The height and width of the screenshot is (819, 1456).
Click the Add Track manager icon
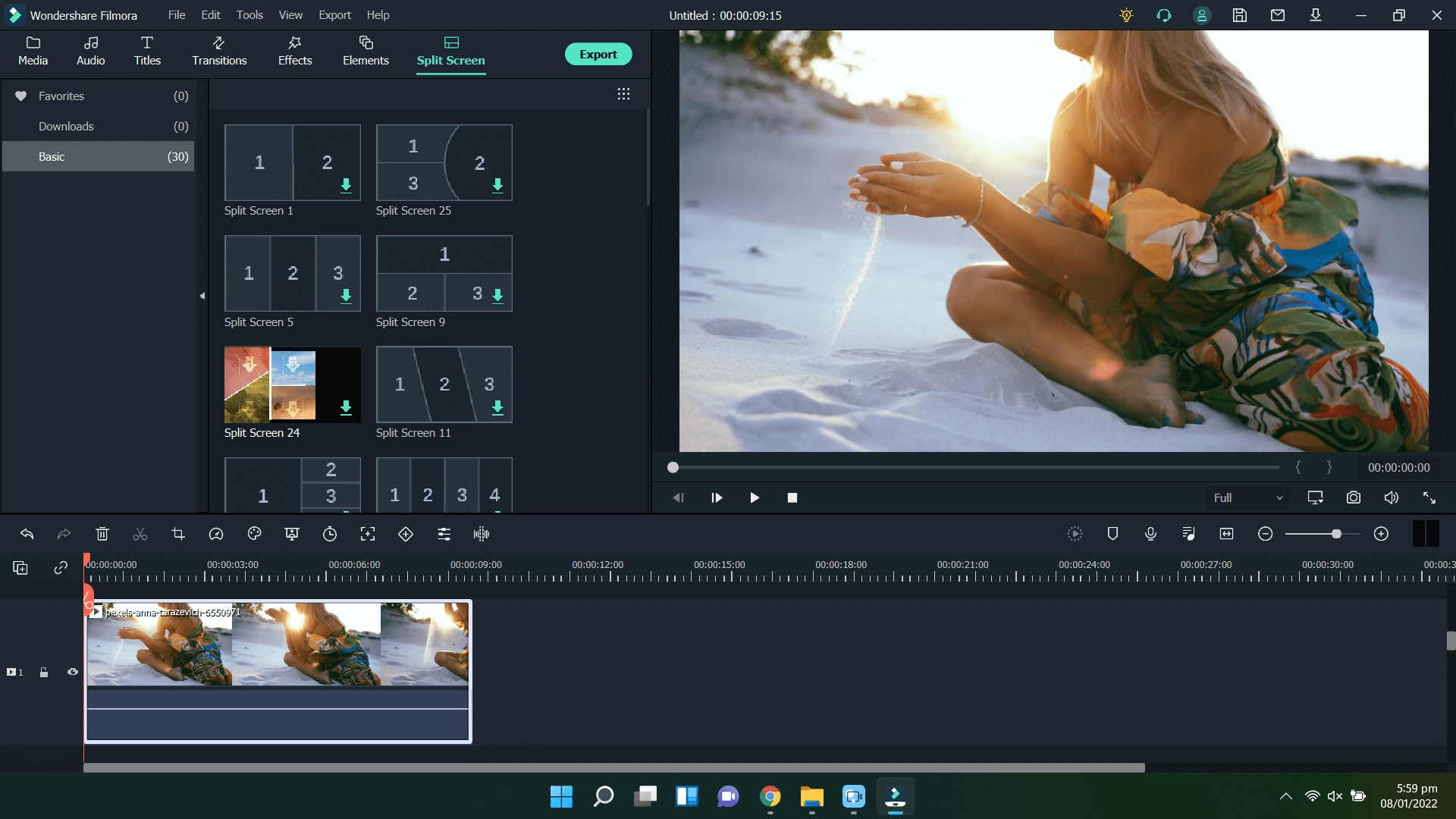click(20, 567)
